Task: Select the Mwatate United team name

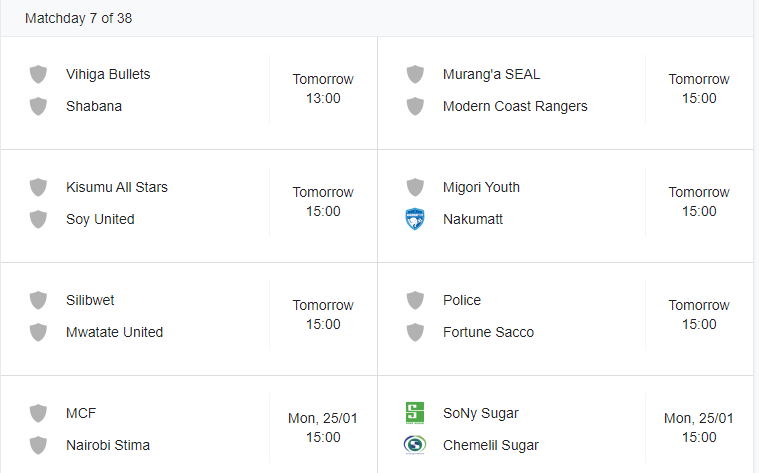Action: pyautogui.click(x=114, y=332)
